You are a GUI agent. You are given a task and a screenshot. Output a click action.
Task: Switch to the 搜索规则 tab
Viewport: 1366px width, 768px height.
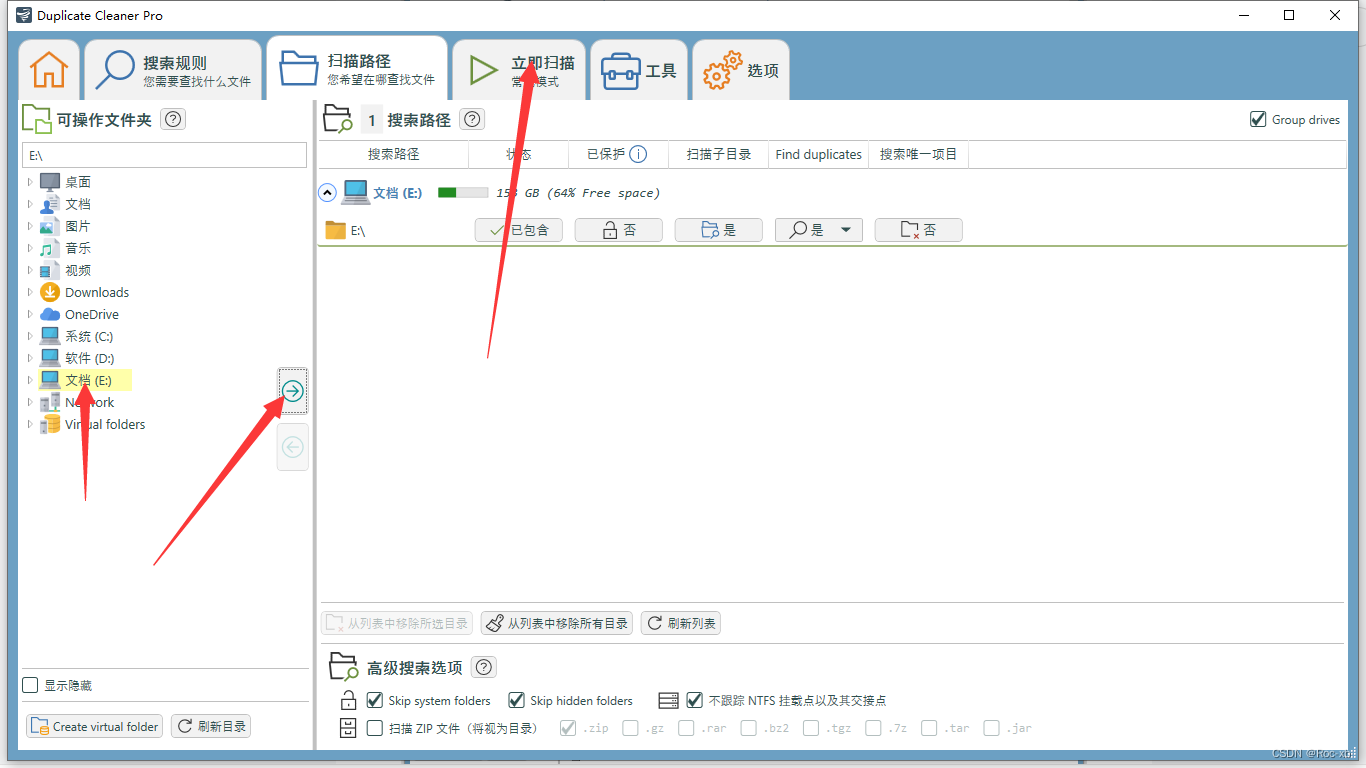[x=173, y=70]
